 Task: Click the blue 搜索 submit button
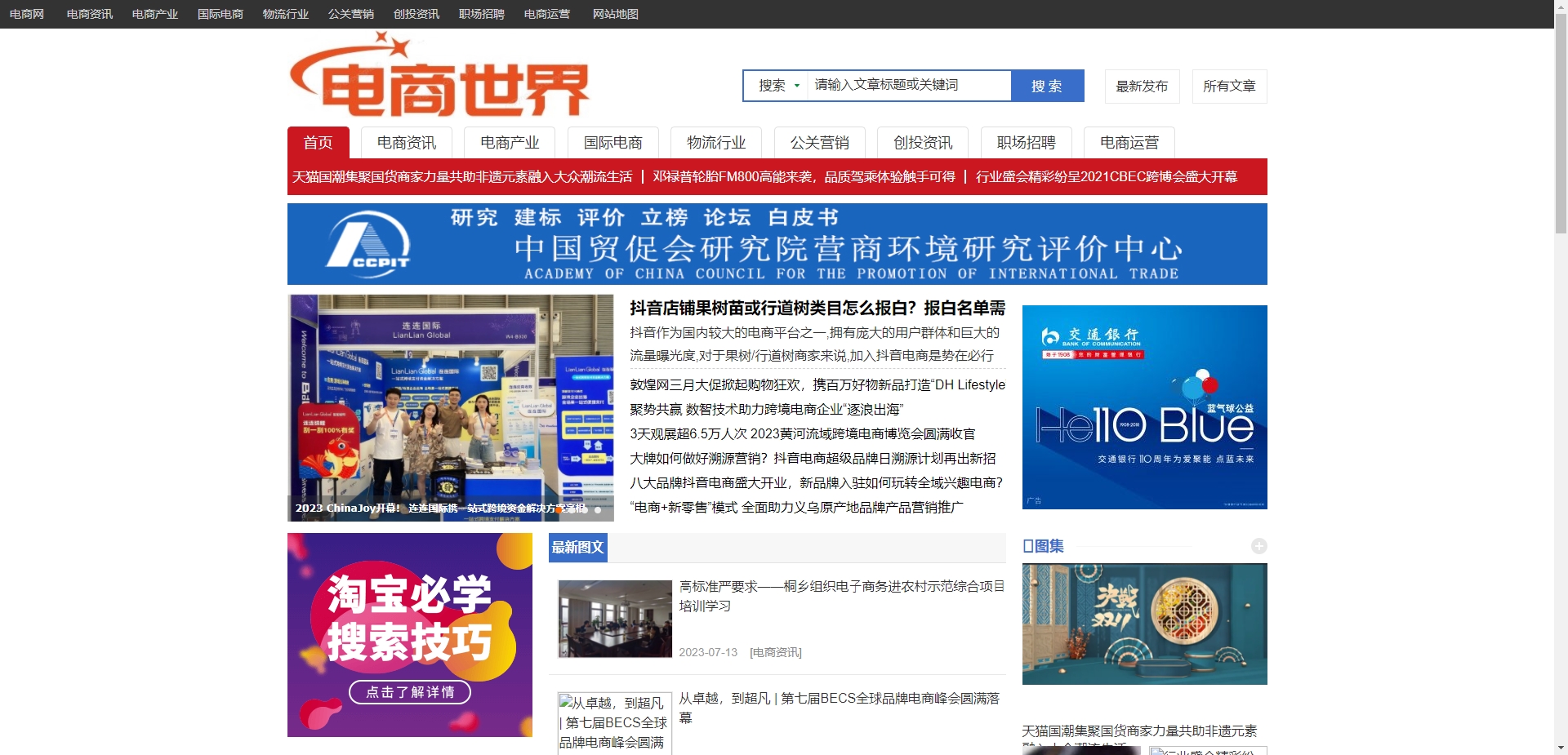(1047, 86)
